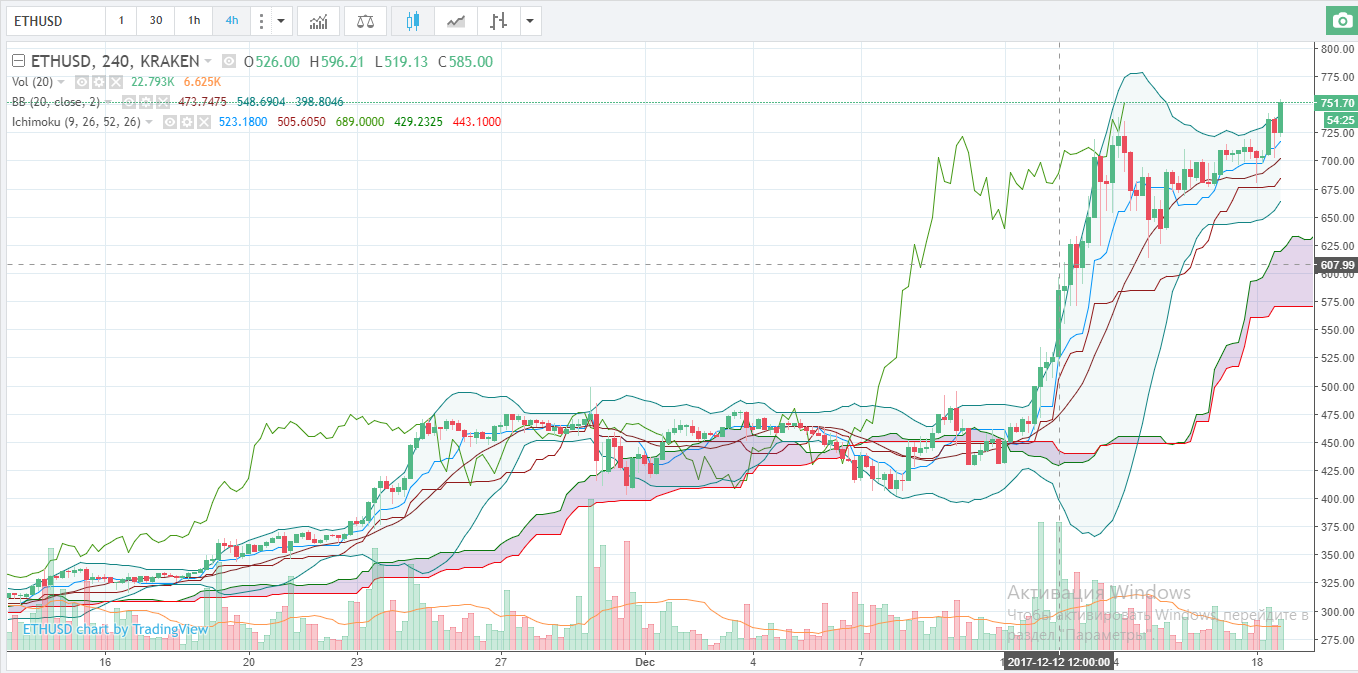Take a chart snapshot with camera icon

pyautogui.click(x=1341, y=20)
